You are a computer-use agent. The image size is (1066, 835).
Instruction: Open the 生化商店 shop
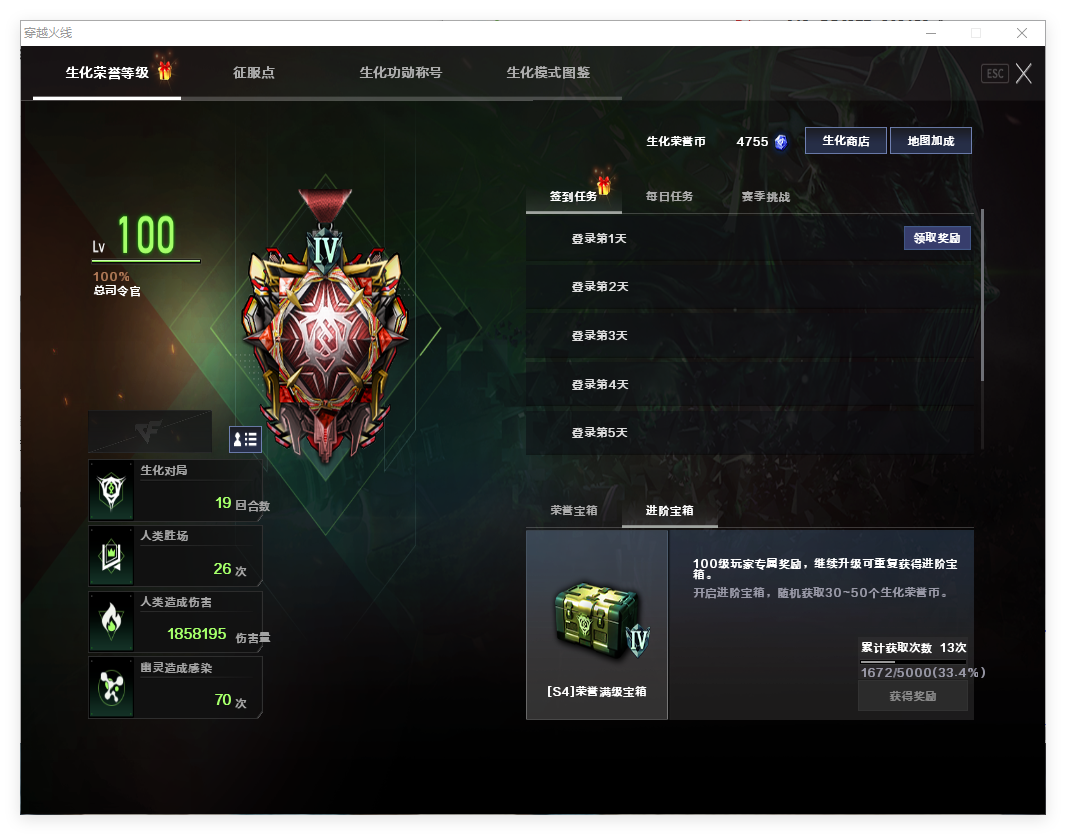845,140
